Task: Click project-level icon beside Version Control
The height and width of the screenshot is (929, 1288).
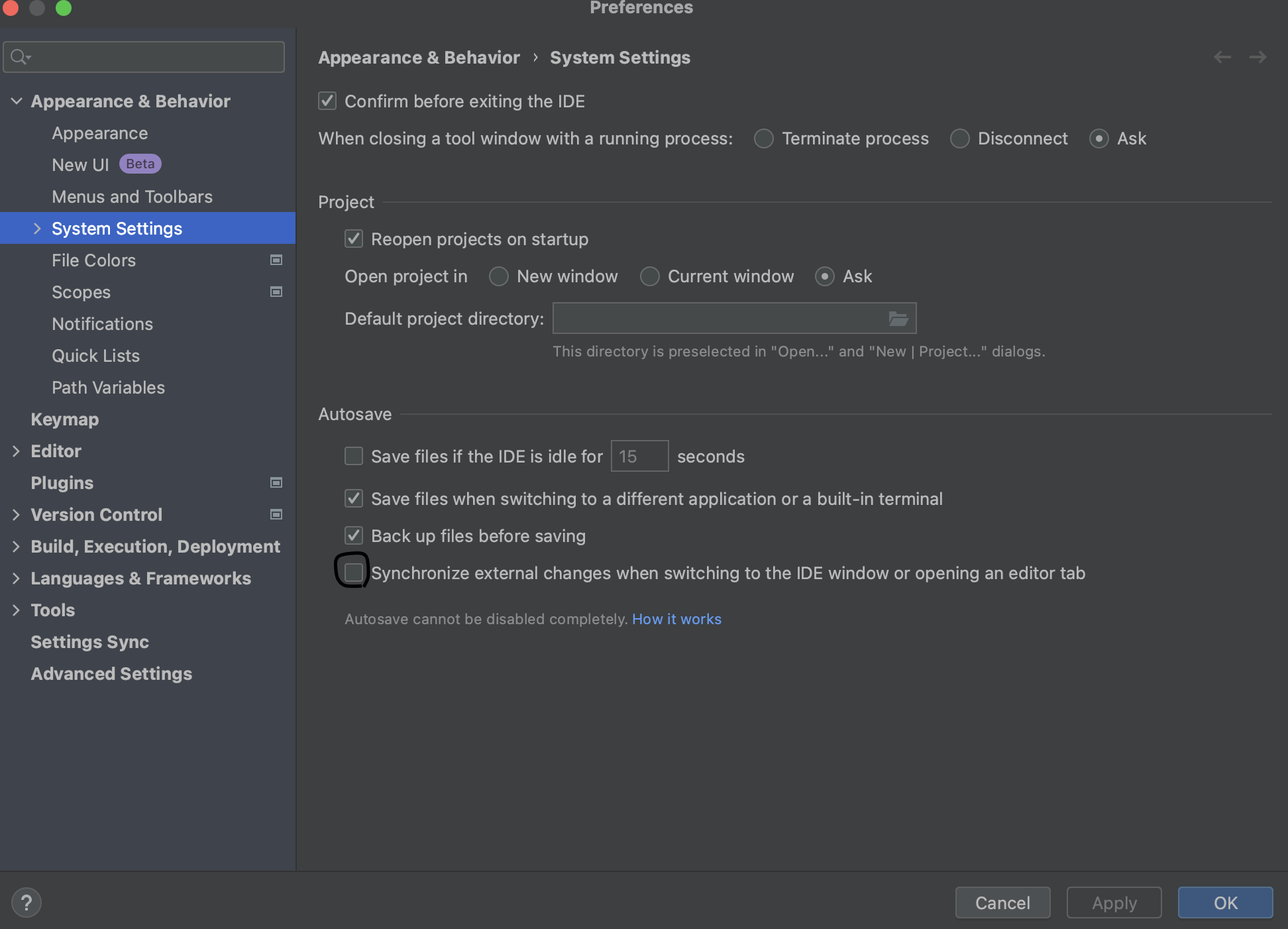Action: click(276, 515)
